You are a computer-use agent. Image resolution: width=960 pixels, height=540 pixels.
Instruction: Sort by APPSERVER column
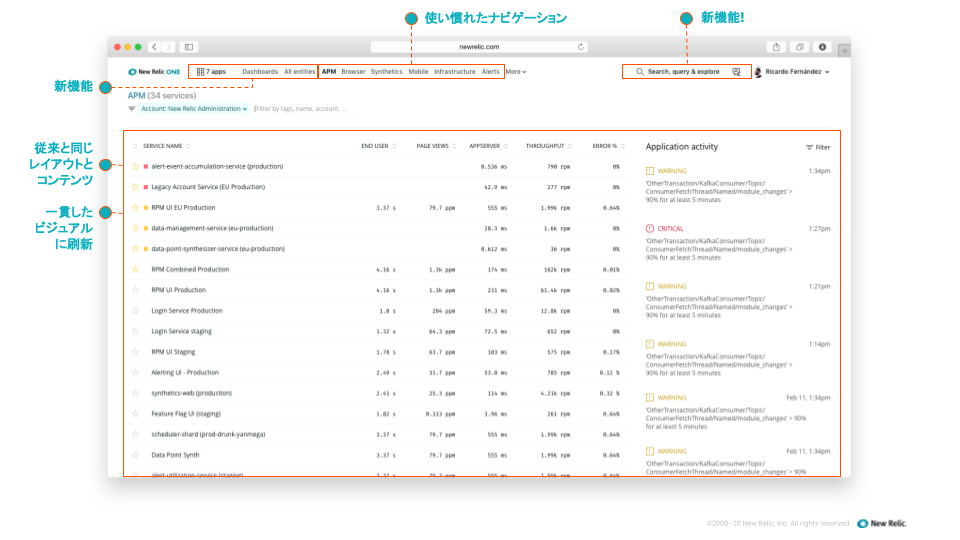[488, 146]
